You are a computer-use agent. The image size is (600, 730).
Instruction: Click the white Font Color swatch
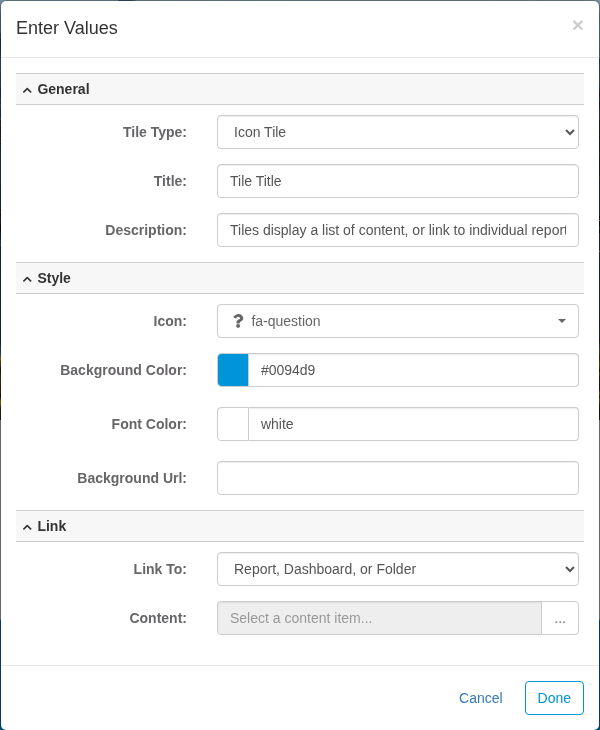[x=233, y=424]
